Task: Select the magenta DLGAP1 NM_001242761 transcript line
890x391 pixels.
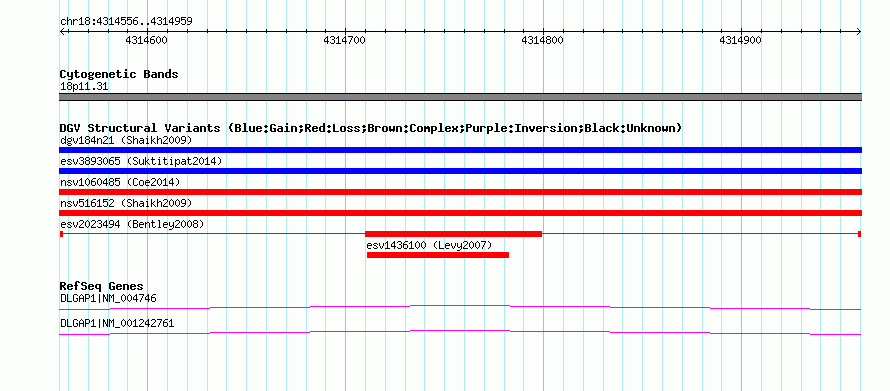Action: click(x=460, y=333)
